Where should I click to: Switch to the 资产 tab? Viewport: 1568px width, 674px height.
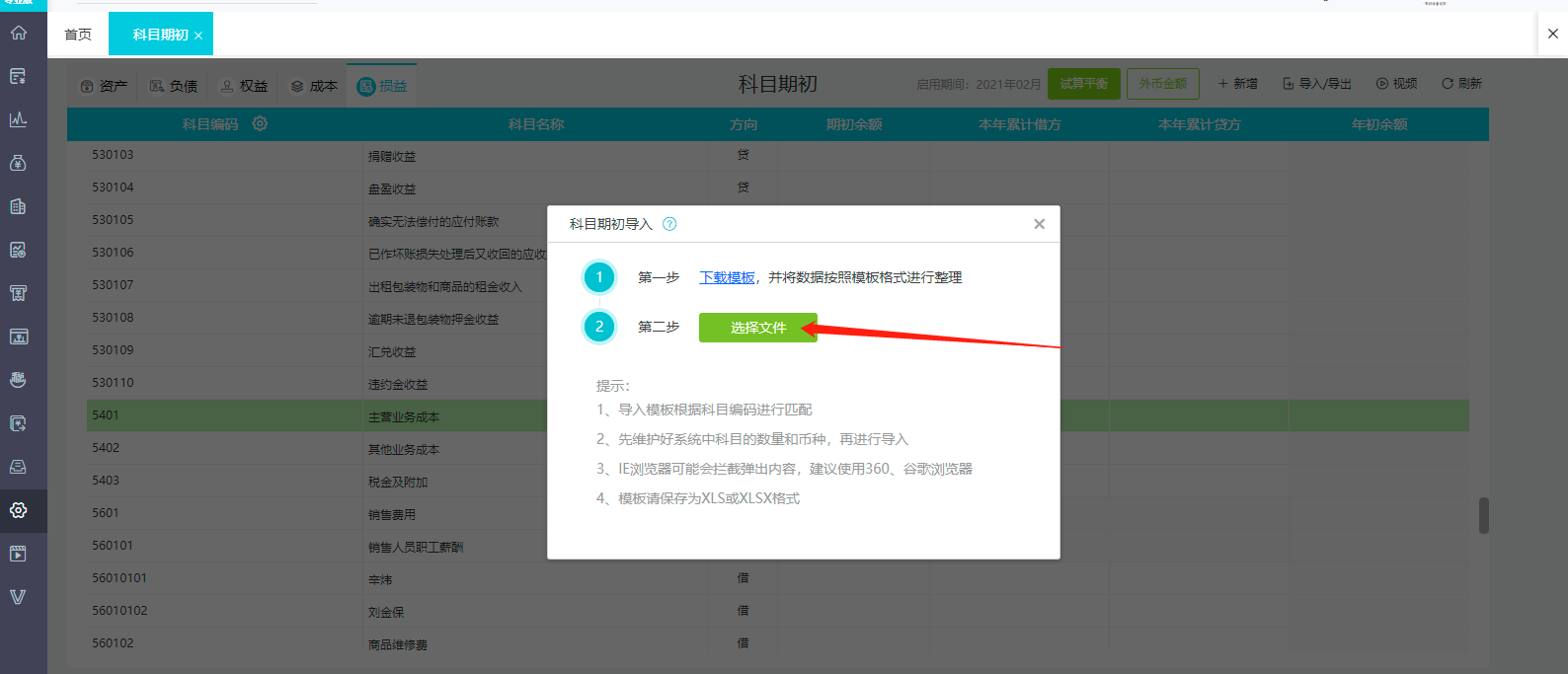pos(104,86)
